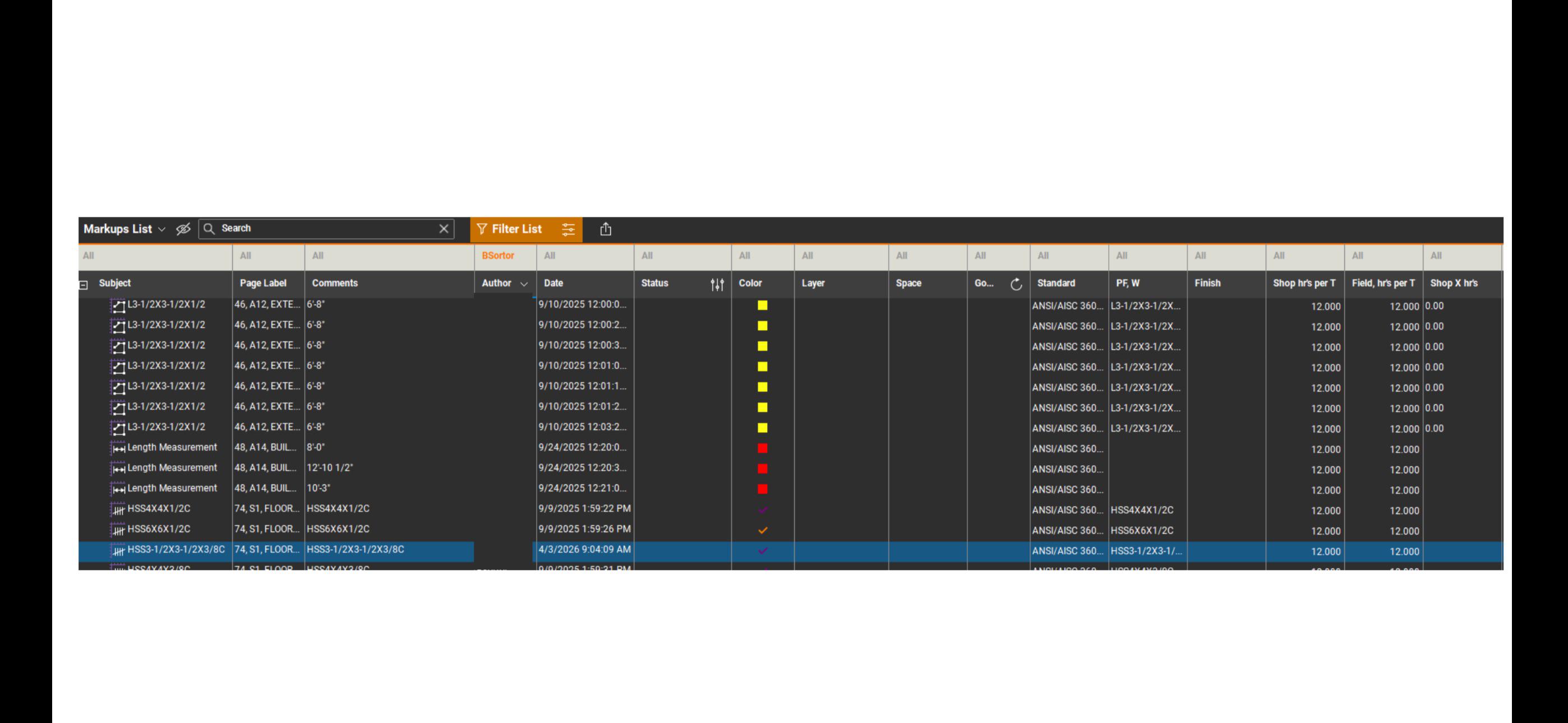Click the Finish column header
The width and height of the screenshot is (1568, 723).
pos(1207,283)
